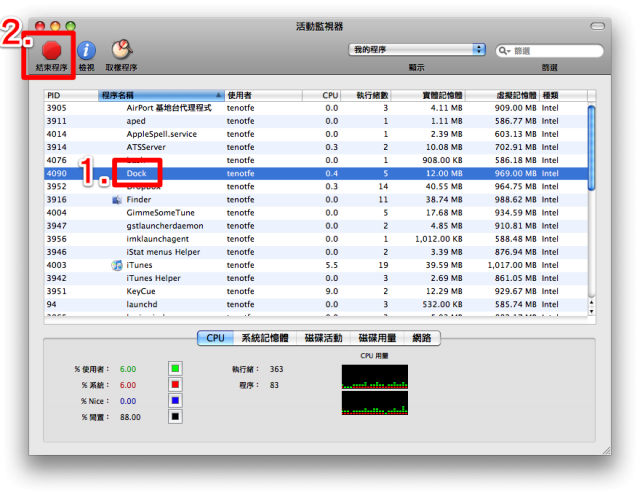The width and height of the screenshot is (640, 495).
Task: Click the window resize grip corner
Action: 607,451
